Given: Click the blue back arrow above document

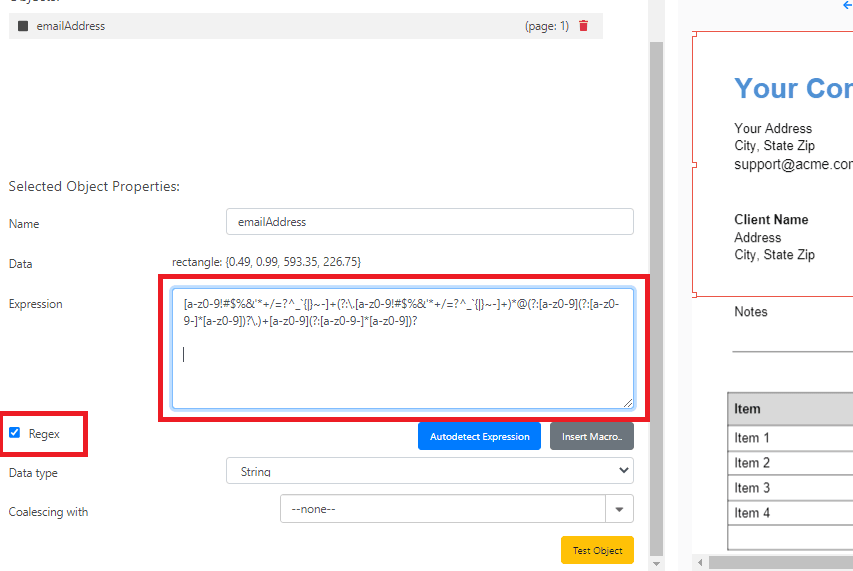Looking at the screenshot, I should point(847,6).
